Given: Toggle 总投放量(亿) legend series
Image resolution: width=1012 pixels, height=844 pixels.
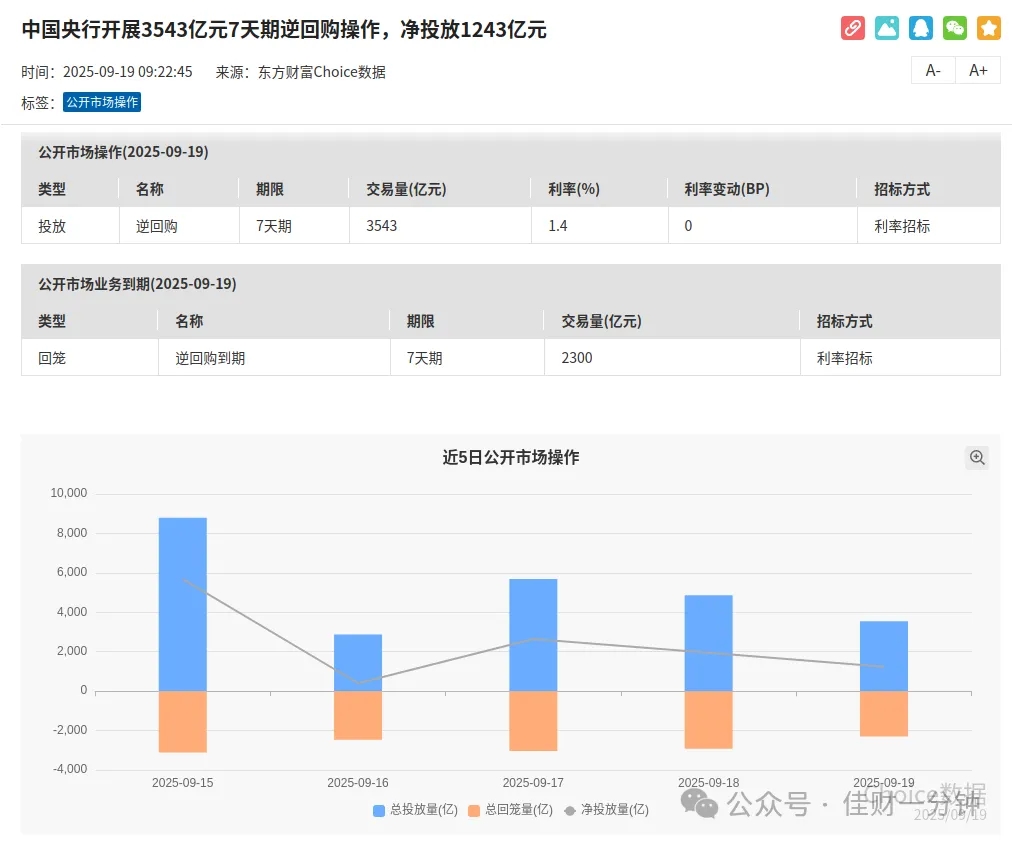Looking at the screenshot, I should (x=416, y=810).
